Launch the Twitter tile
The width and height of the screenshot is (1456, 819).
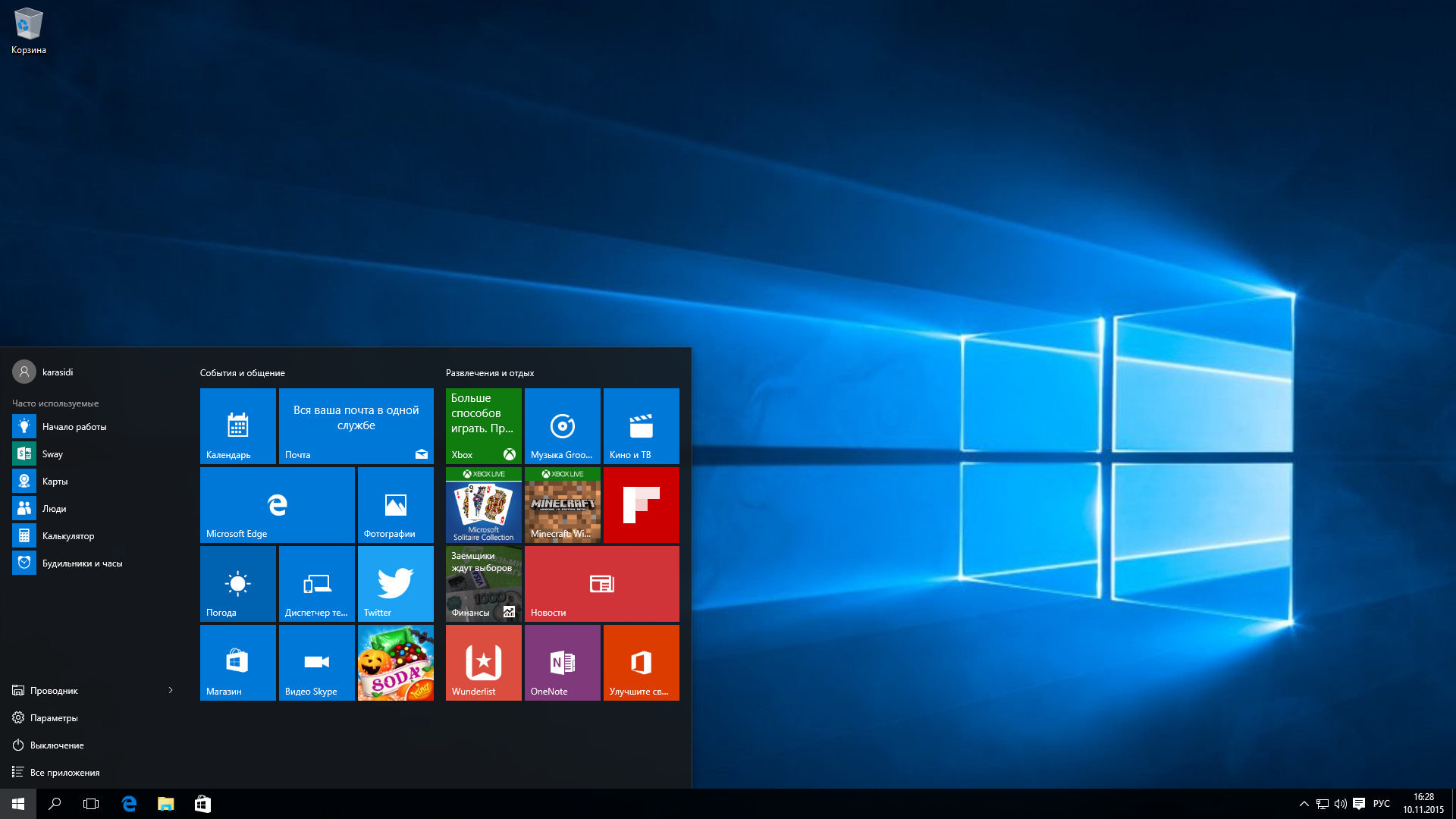[x=396, y=584]
